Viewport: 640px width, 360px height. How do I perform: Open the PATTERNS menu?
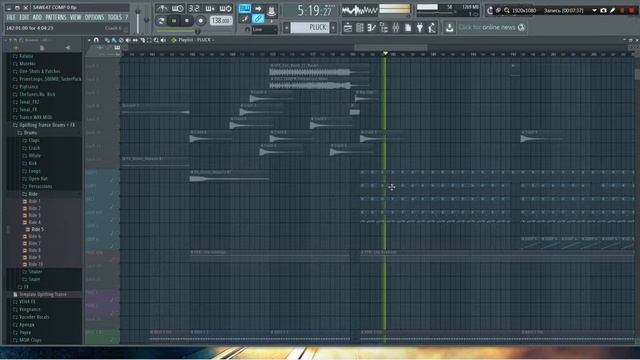56,17
